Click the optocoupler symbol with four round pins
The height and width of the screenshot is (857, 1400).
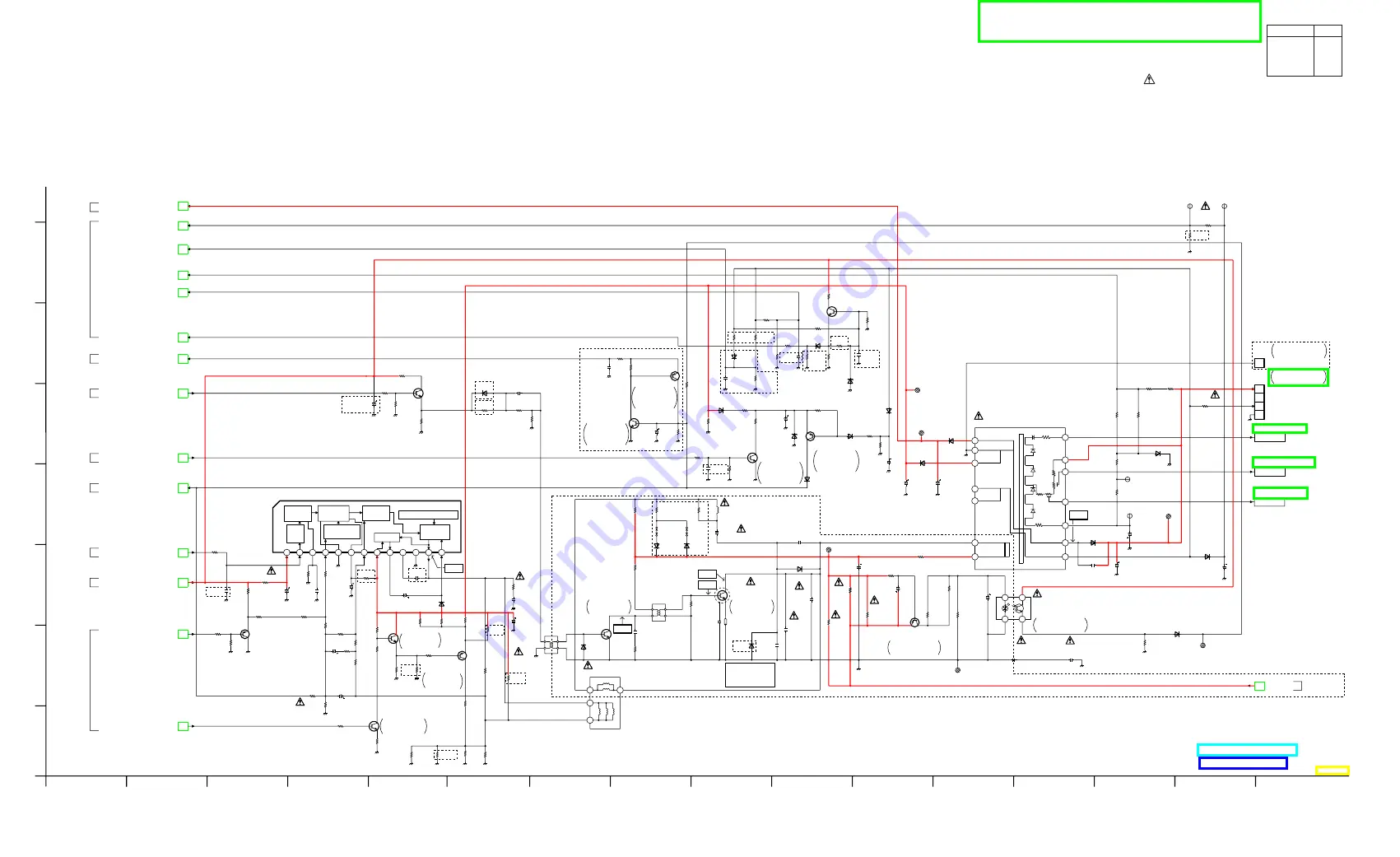tap(1013, 608)
